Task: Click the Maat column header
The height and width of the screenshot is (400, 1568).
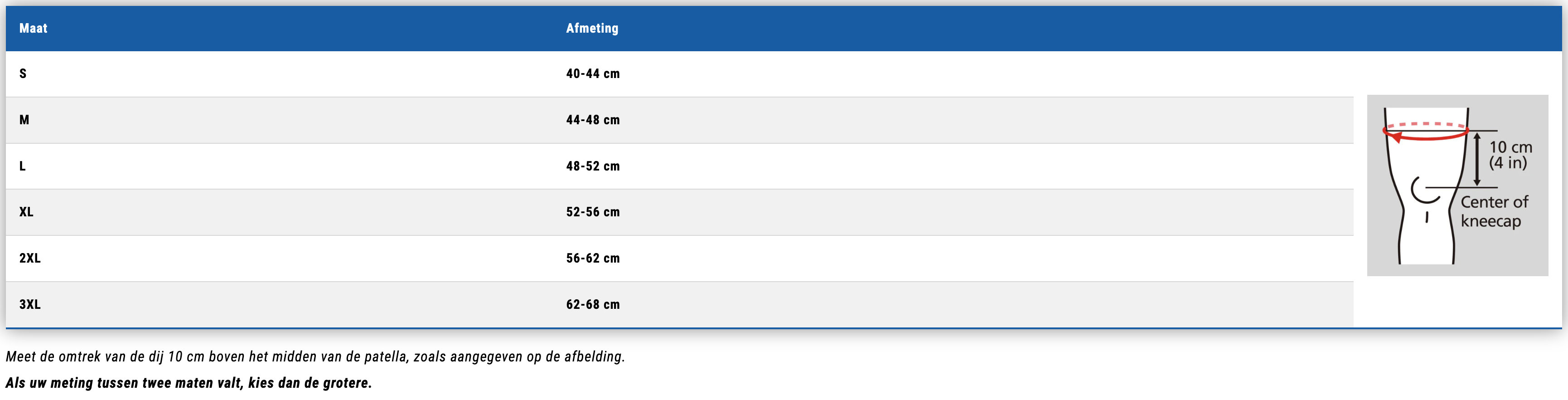Action: click(x=34, y=28)
